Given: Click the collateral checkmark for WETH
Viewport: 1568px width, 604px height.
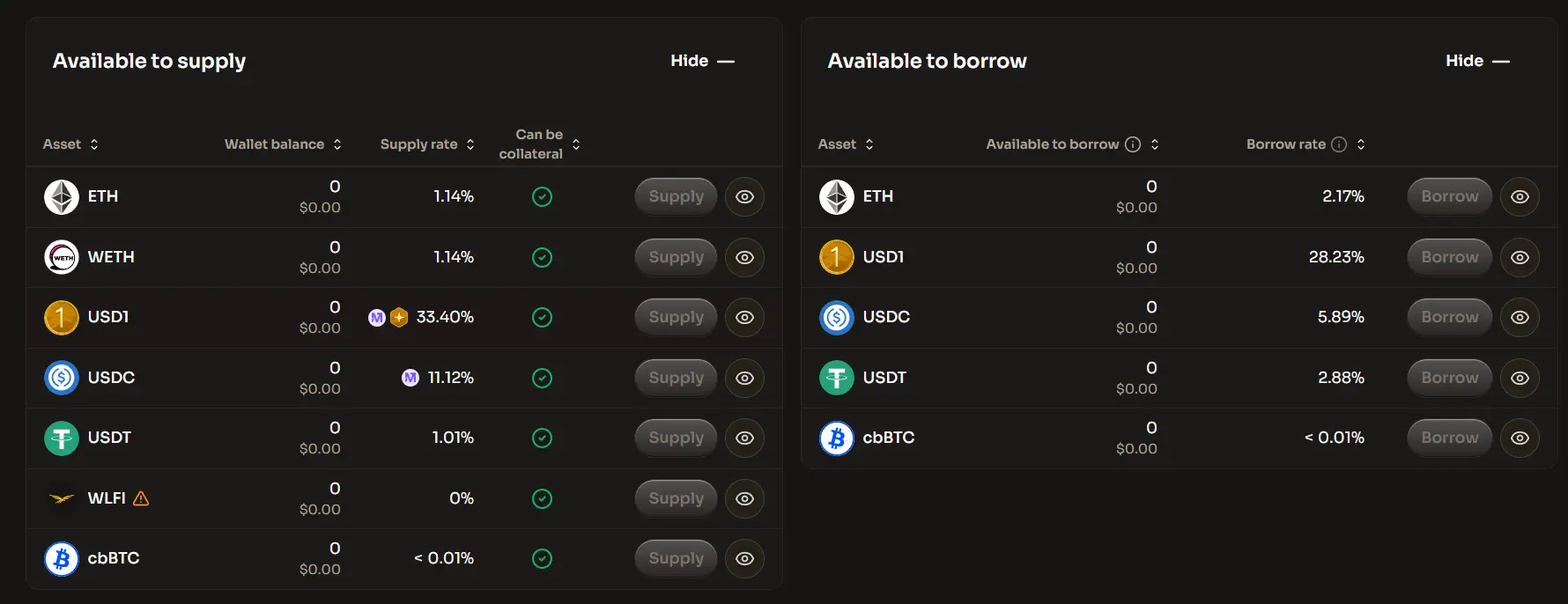Looking at the screenshot, I should [543, 257].
